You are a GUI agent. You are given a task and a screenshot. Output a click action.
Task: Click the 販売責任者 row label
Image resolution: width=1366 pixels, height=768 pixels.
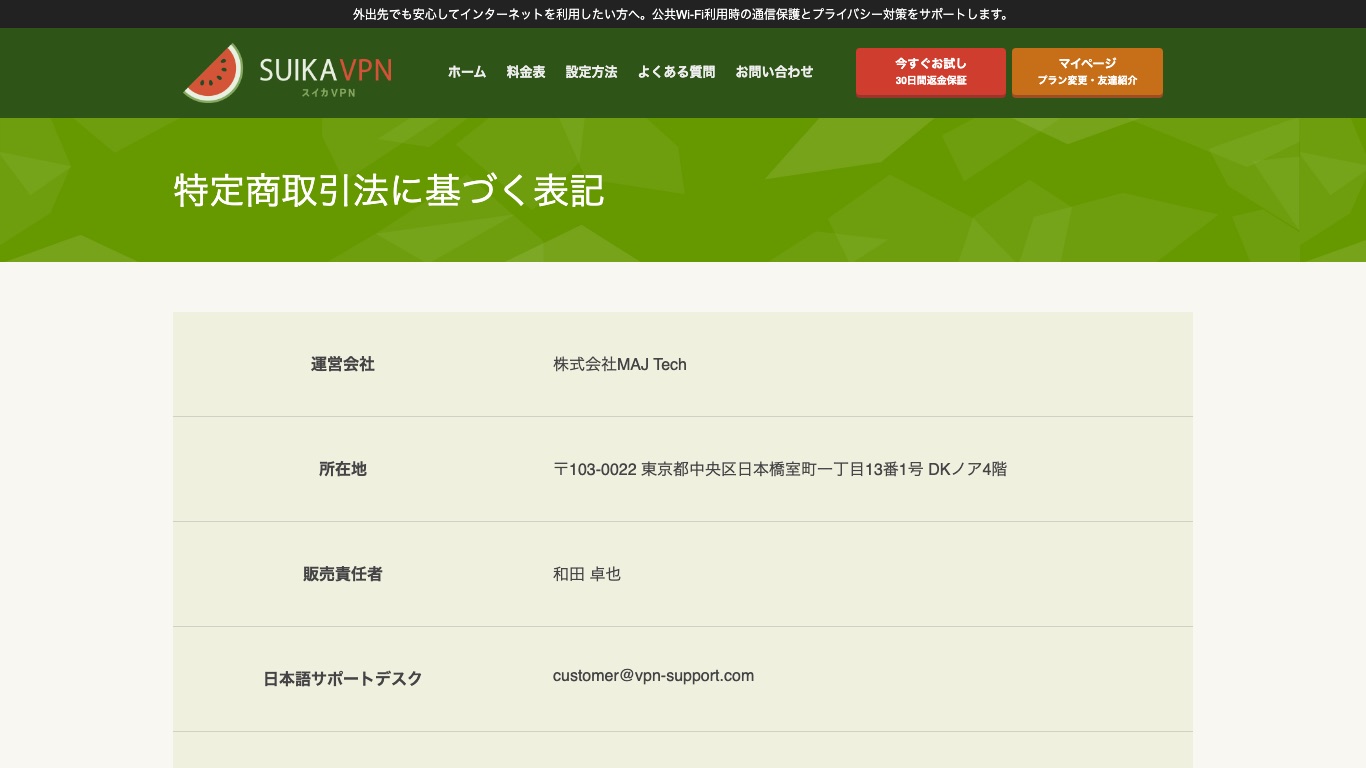point(343,574)
